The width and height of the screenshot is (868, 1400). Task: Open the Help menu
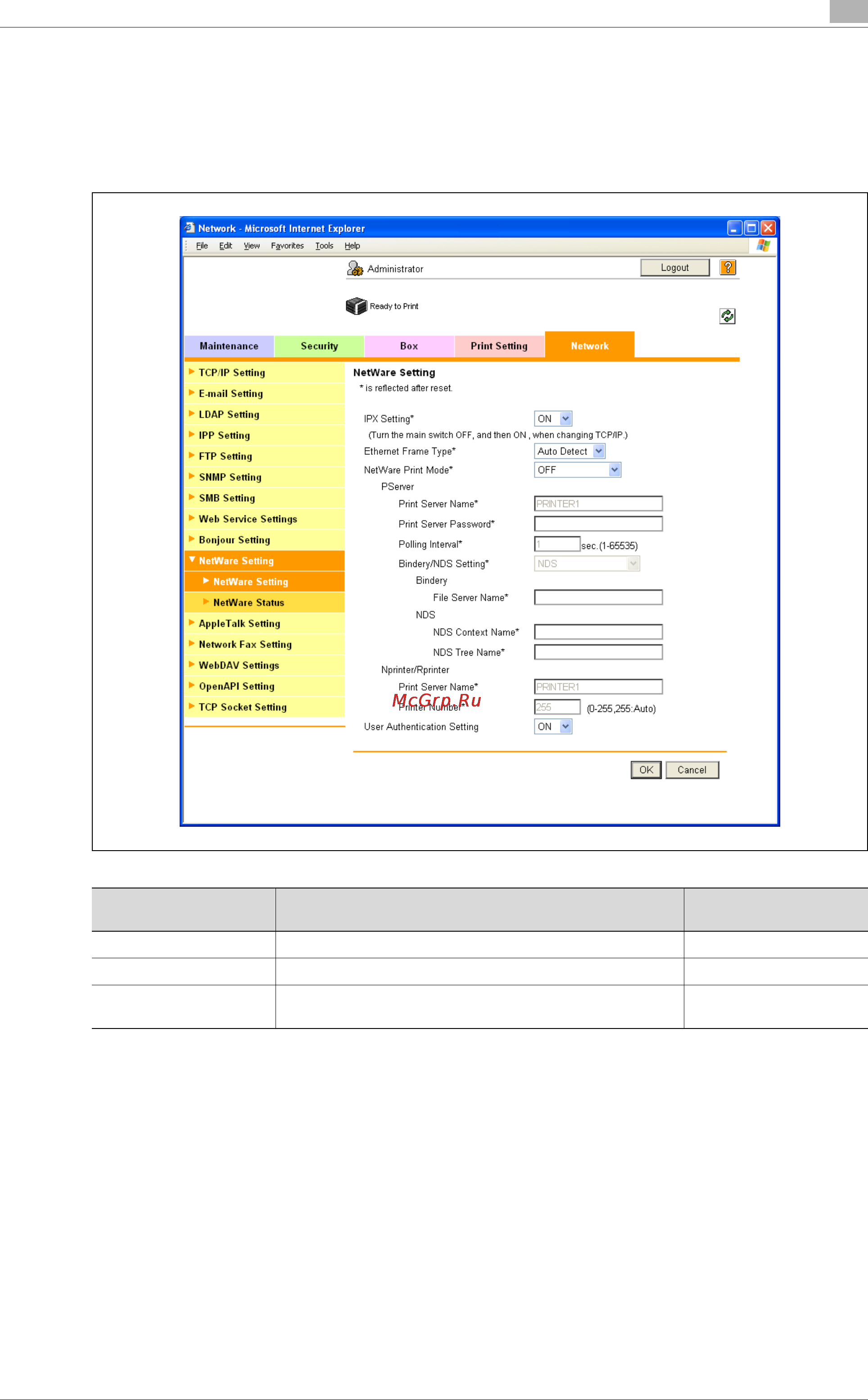[353, 246]
